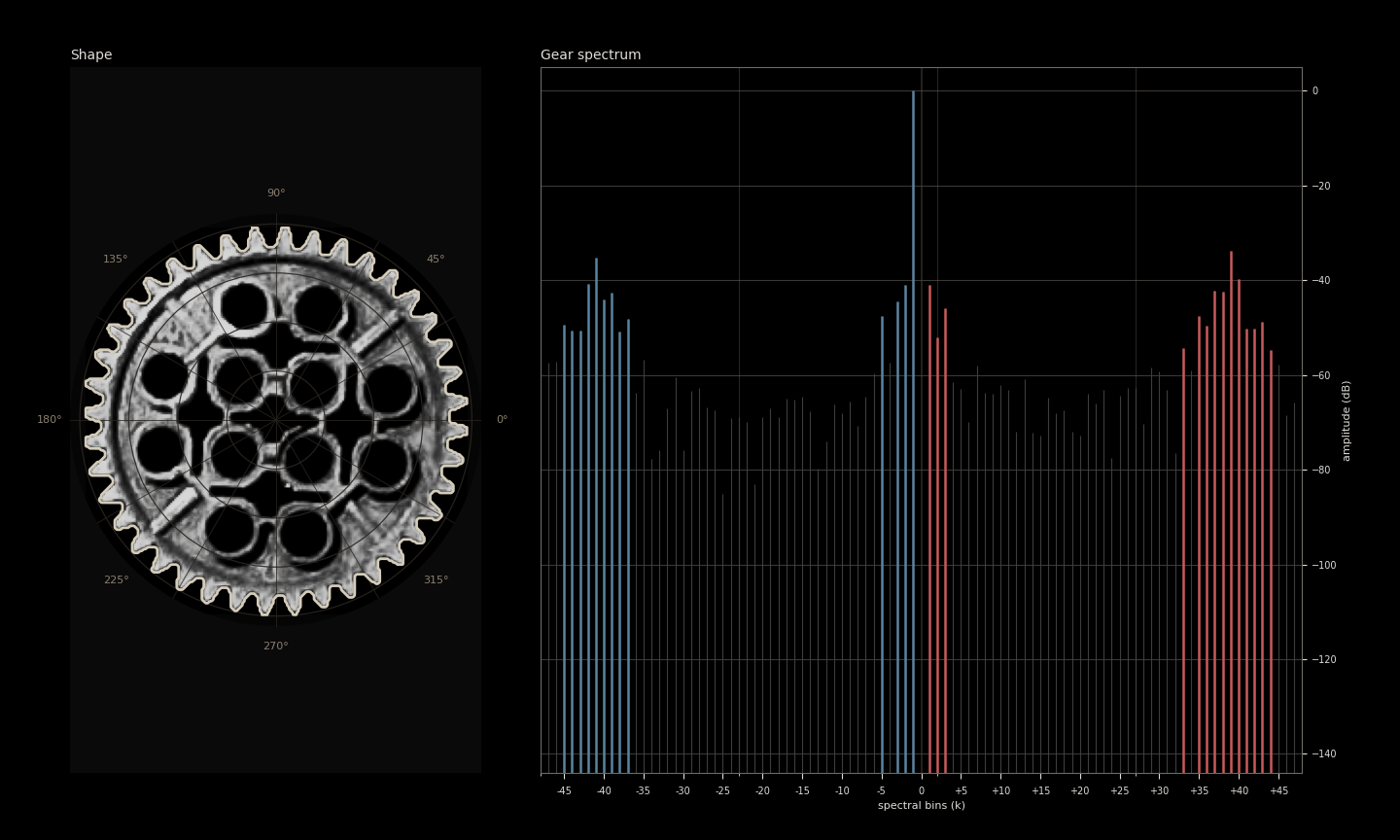Select the 135° polar angle label

(116, 260)
